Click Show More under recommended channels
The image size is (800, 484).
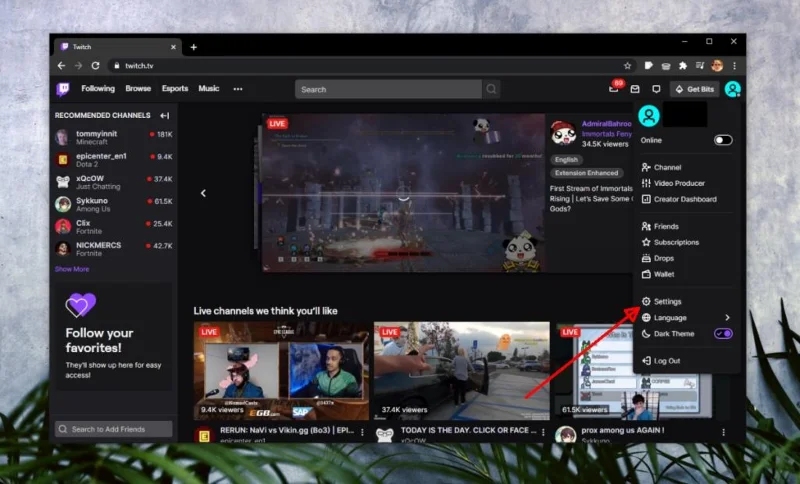[72, 269]
